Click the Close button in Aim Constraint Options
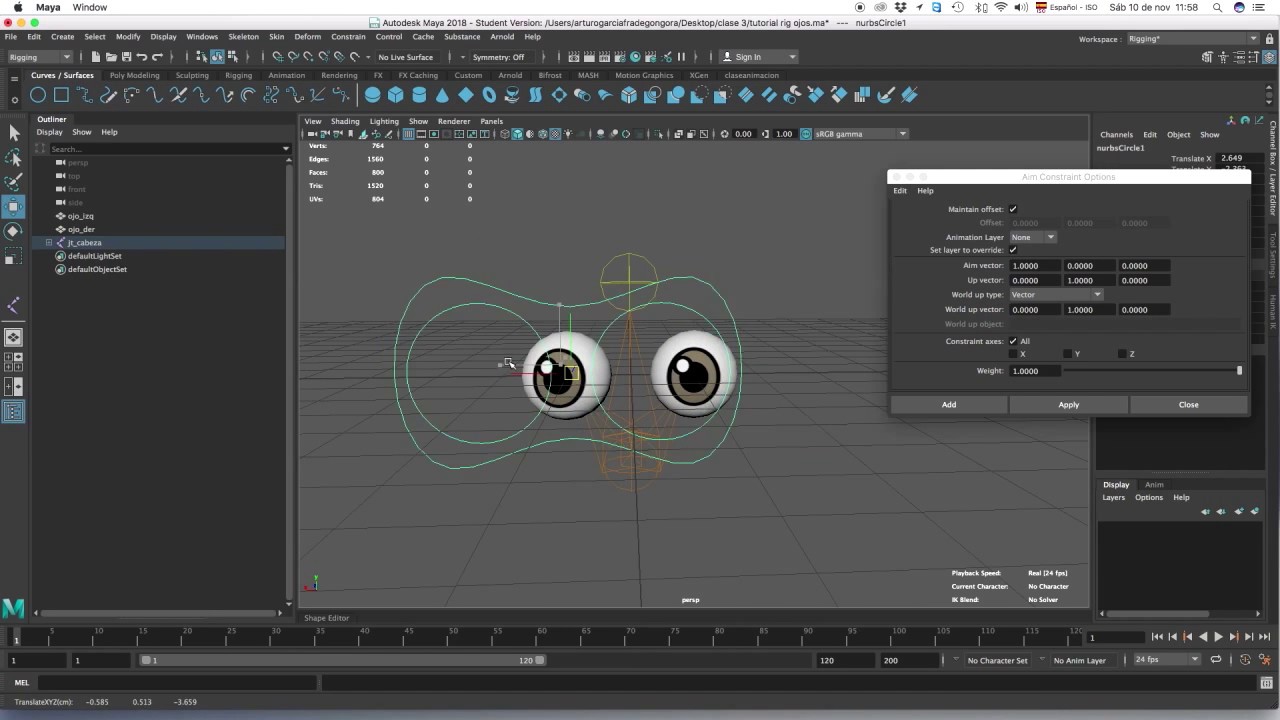1280x720 pixels. 1189,405
